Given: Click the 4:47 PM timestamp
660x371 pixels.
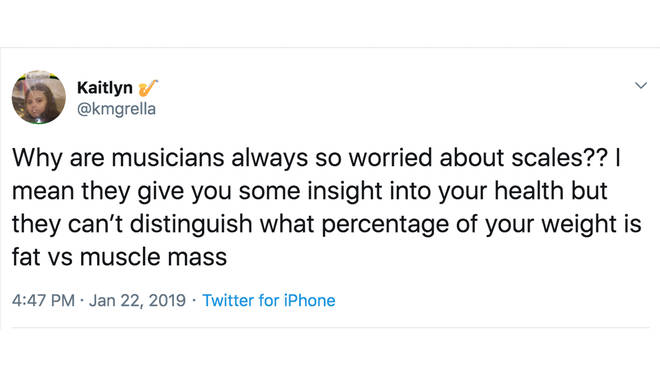Looking at the screenshot, I should 43,301.
